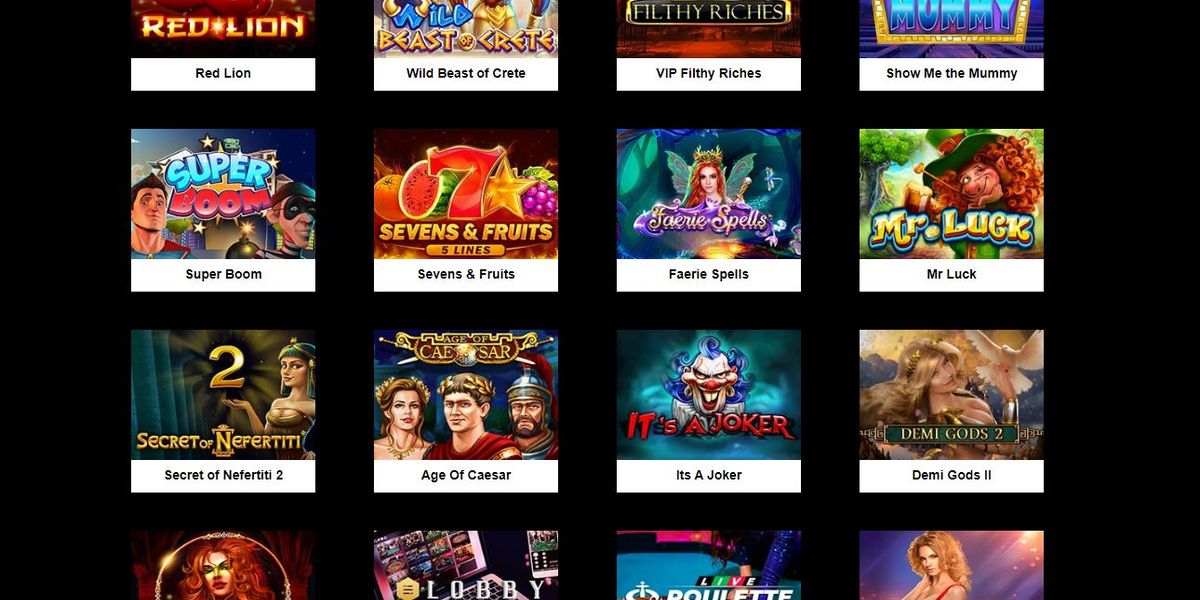This screenshot has width=1200, height=600.
Task: Open the VIP Filthy Riches title link
Action: pos(709,73)
